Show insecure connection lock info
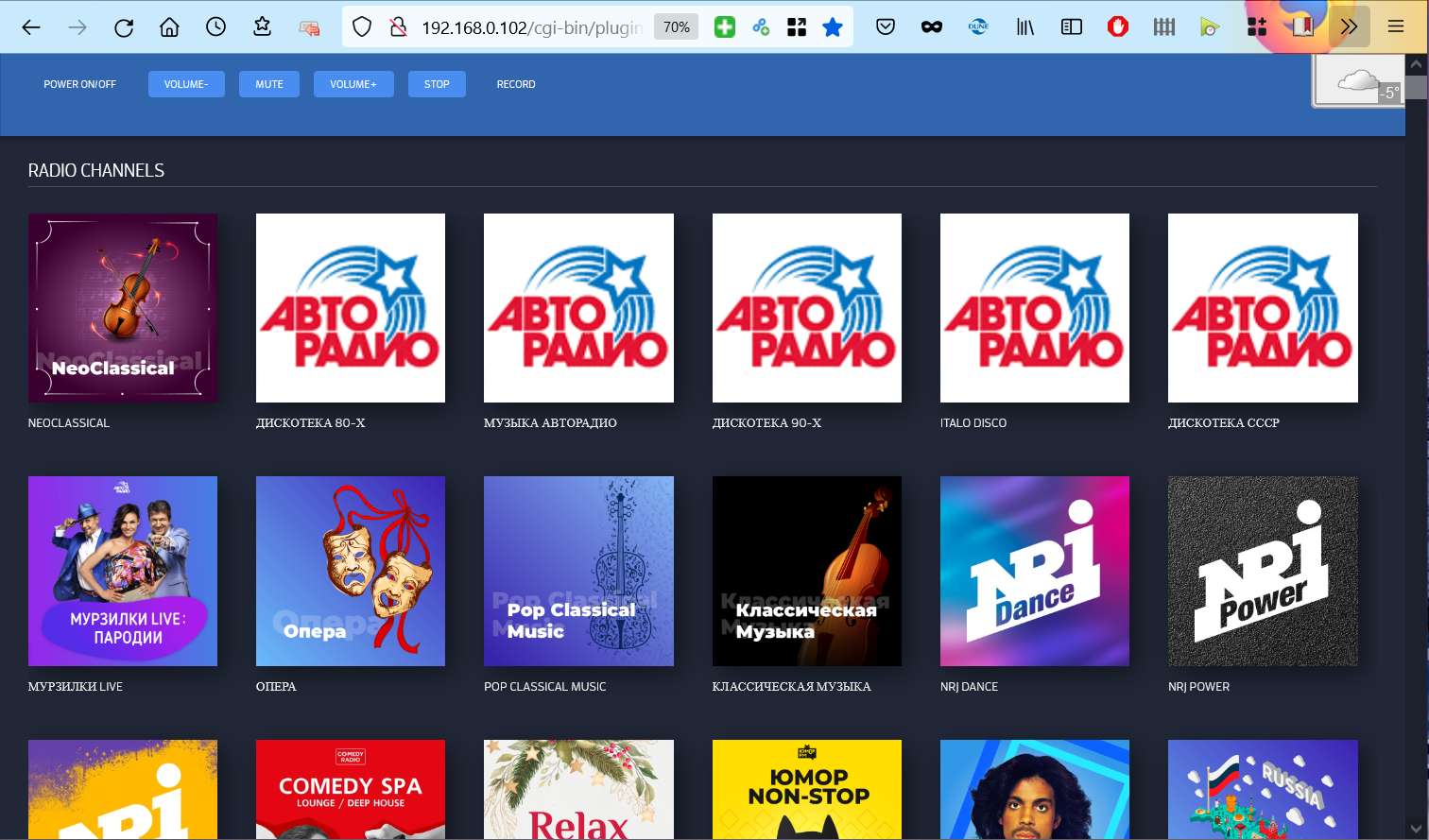The height and width of the screenshot is (840, 1429). pos(398,27)
